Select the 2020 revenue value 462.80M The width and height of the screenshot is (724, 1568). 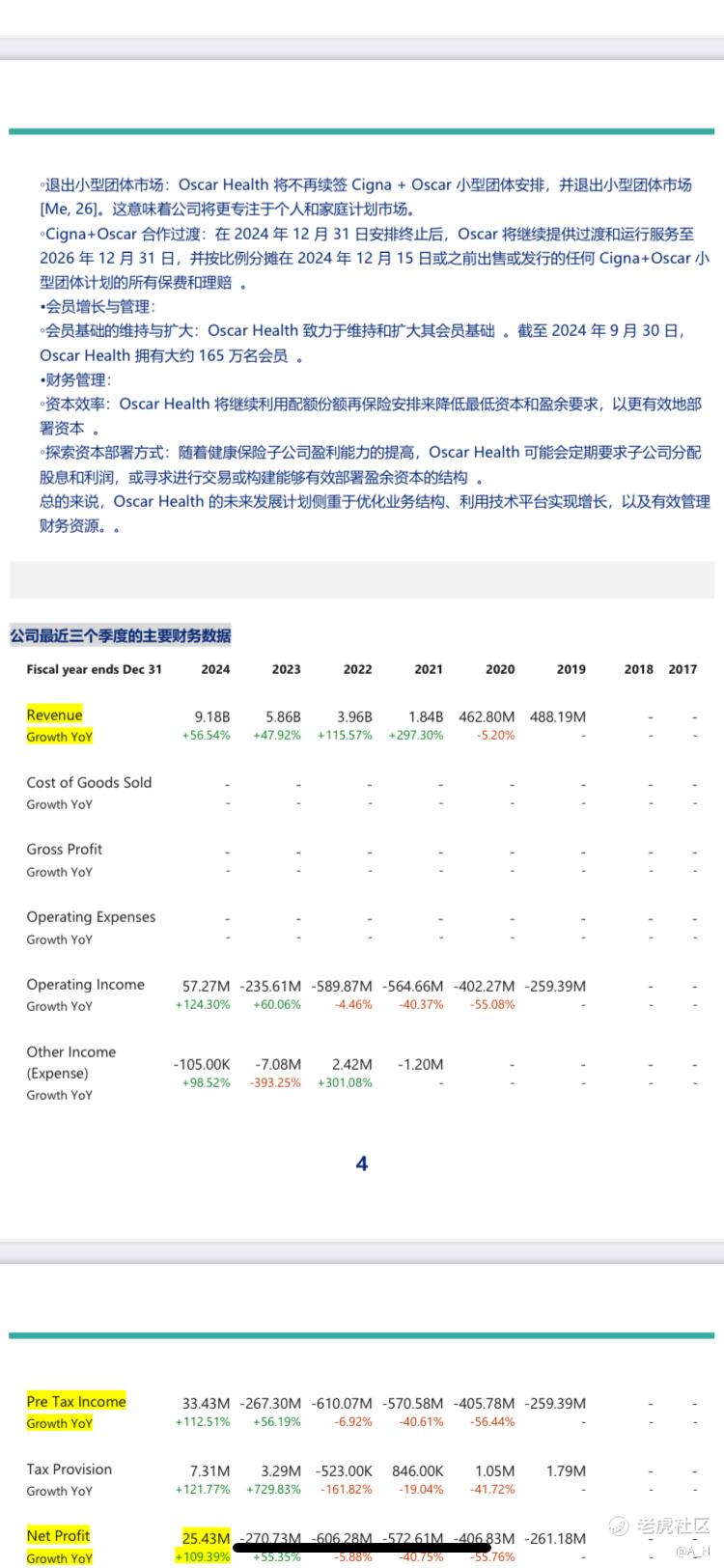[x=487, y=717]
